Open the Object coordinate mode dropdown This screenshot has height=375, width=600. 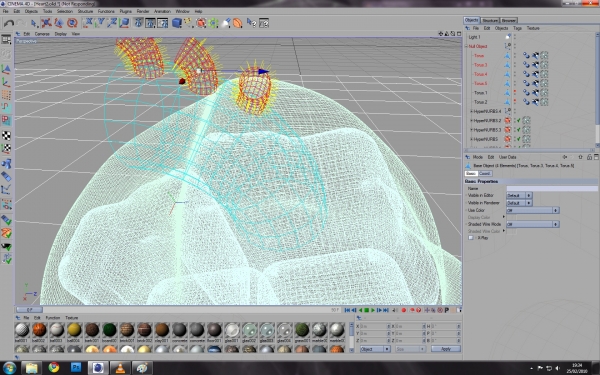tap(375, 349)
